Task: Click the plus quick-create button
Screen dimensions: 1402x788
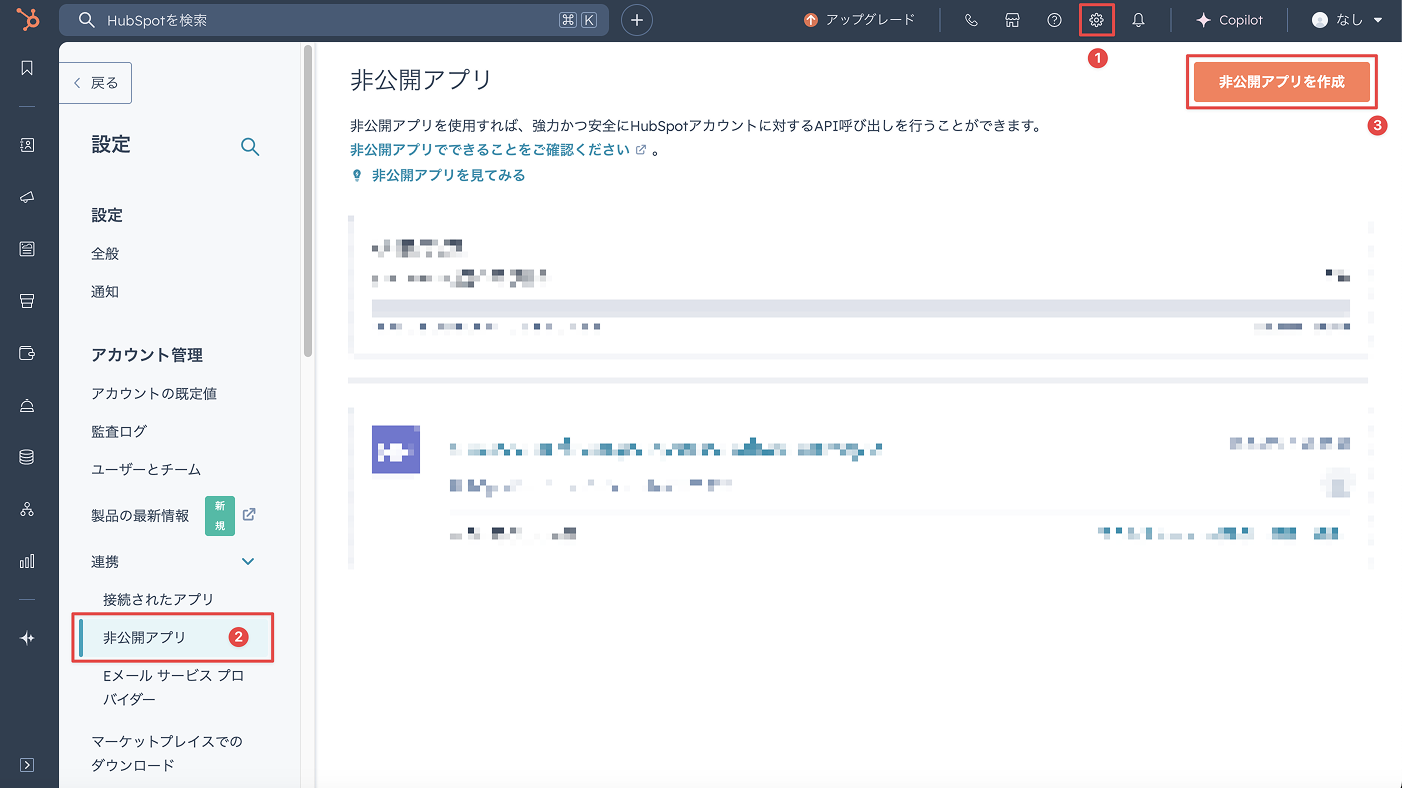Action: [637, 20]
